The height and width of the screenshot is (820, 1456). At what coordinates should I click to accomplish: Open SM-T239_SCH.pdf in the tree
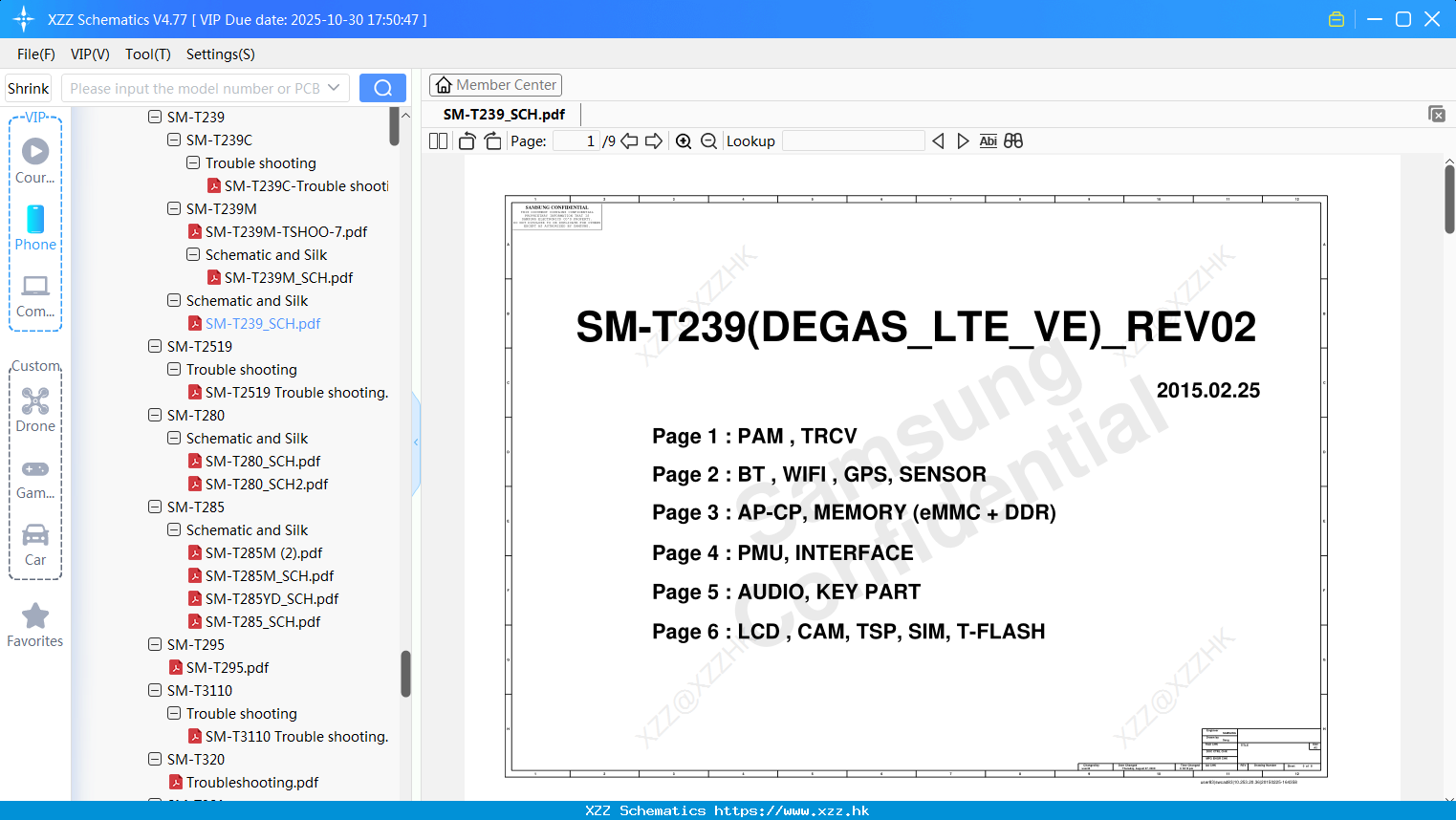(x=263, y=323)
